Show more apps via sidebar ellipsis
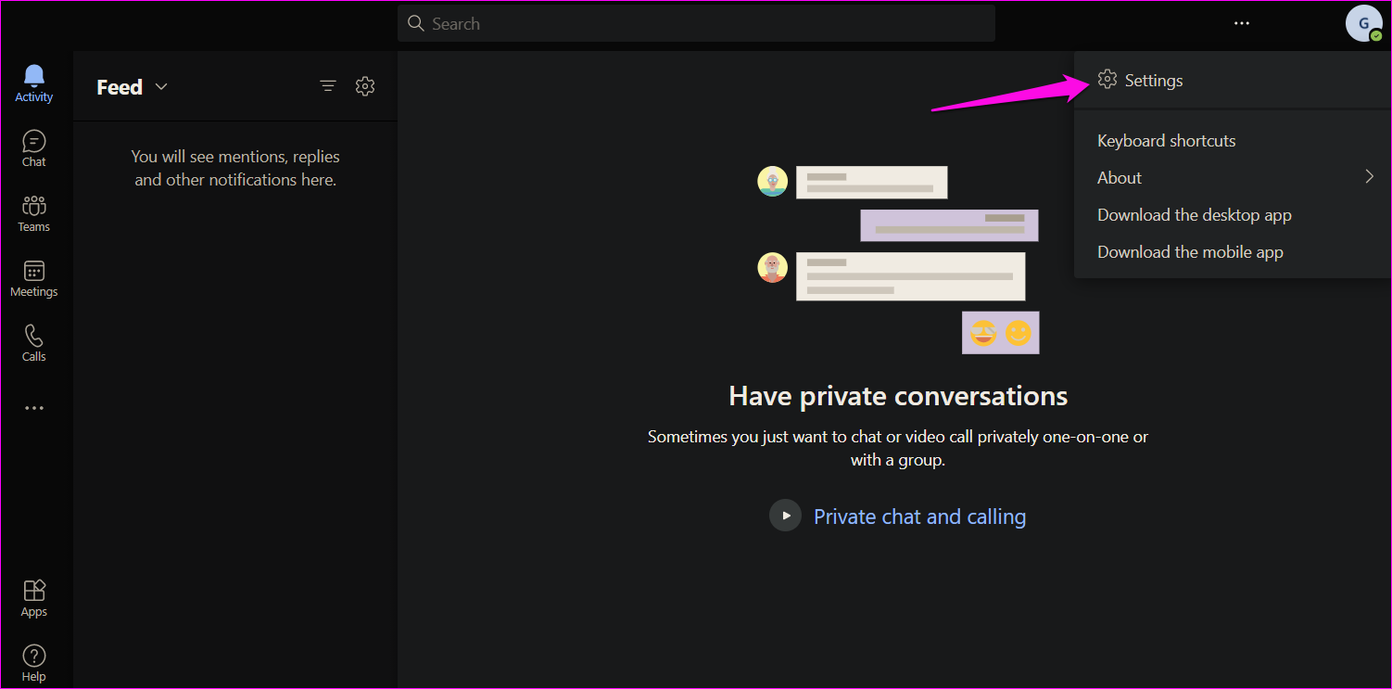 click(x=34, y=408)
